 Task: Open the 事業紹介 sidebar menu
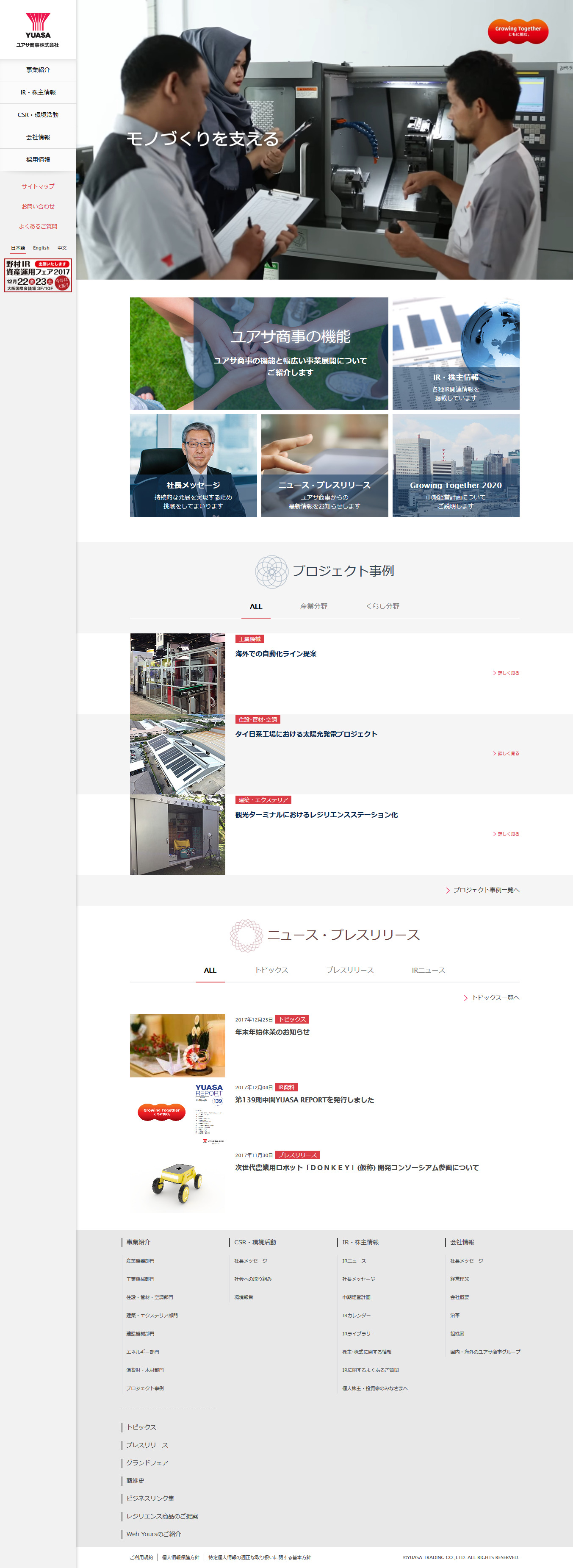38,70
